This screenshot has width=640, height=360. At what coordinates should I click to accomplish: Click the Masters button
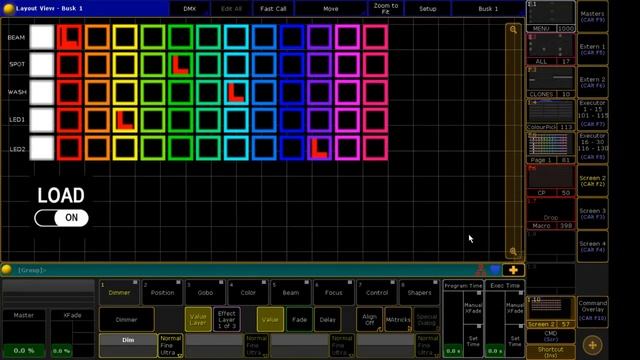click(x=593, y=16)
